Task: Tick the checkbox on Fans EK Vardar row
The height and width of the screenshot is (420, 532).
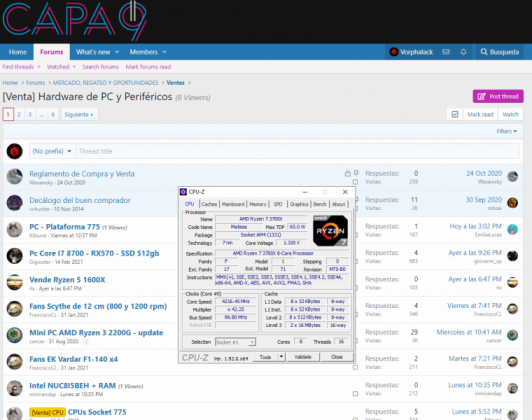Action: click(x=355, y=367)
